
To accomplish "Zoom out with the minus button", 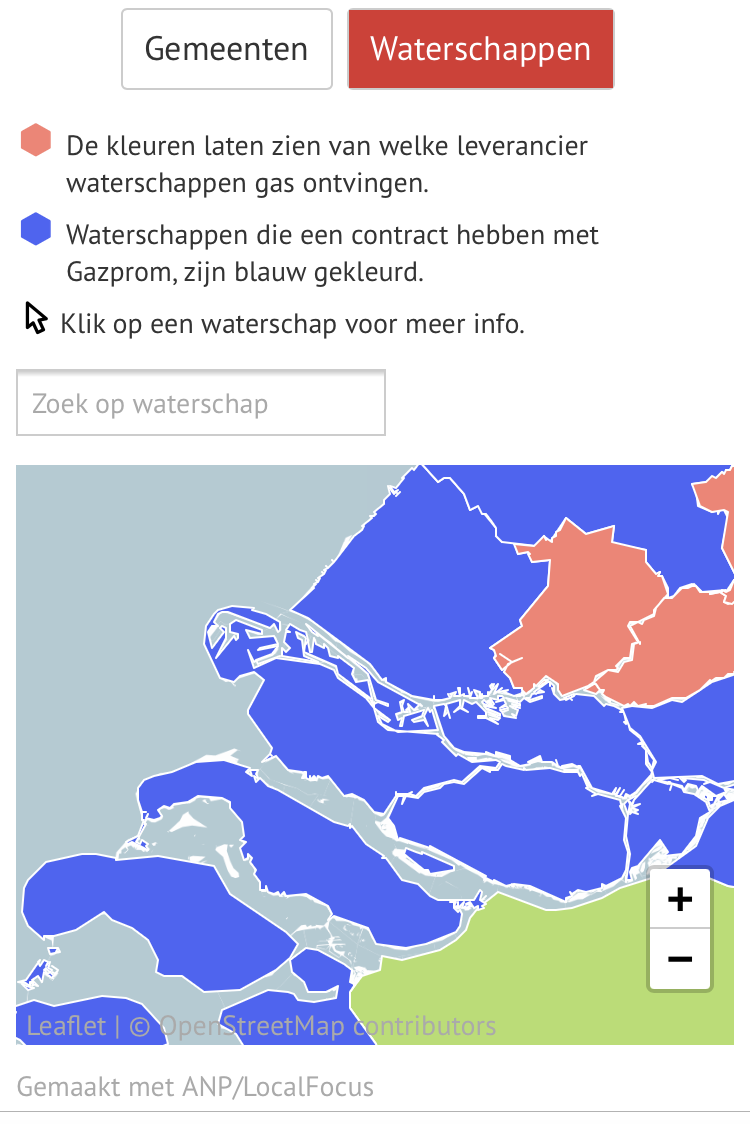I will click(x=680, y=958).
